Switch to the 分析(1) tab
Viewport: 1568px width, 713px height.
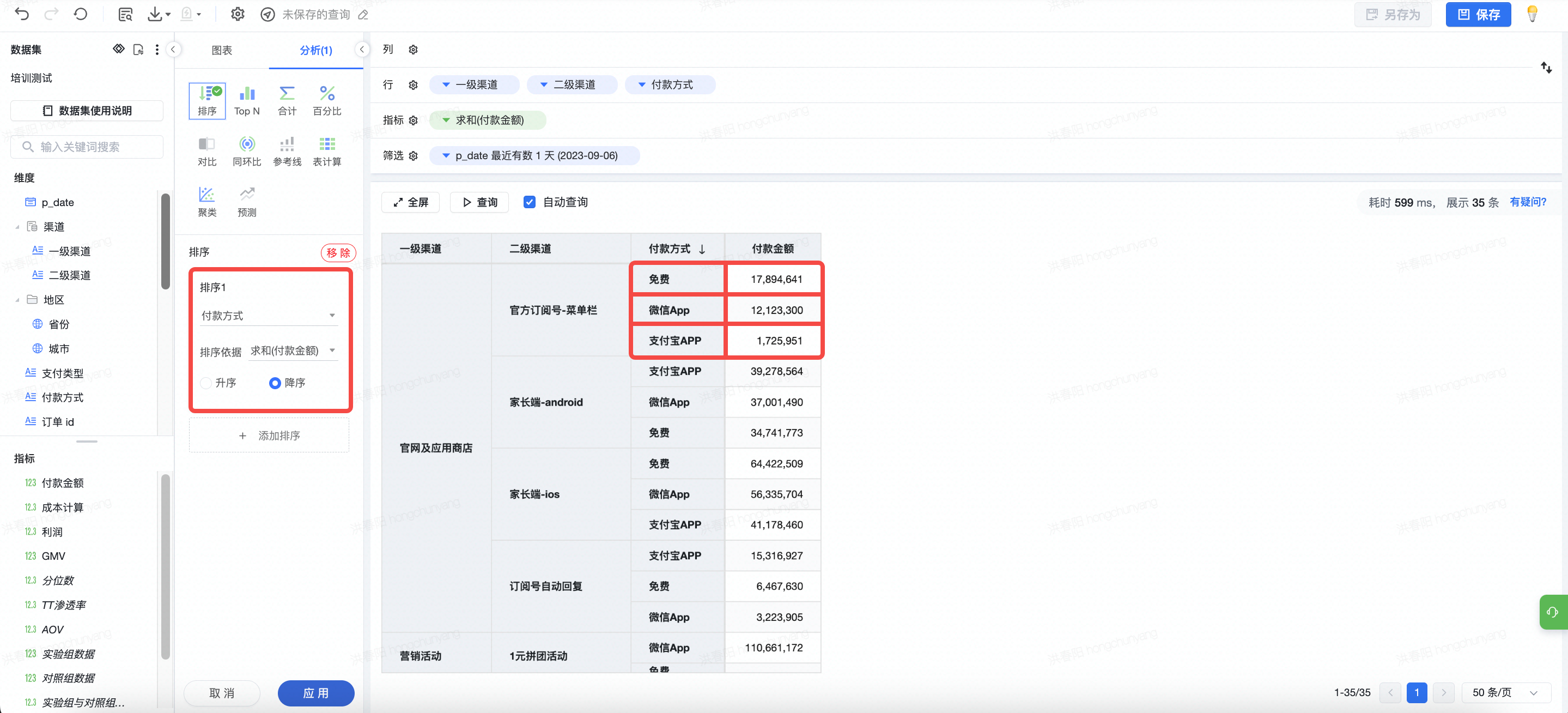[316, 51]
